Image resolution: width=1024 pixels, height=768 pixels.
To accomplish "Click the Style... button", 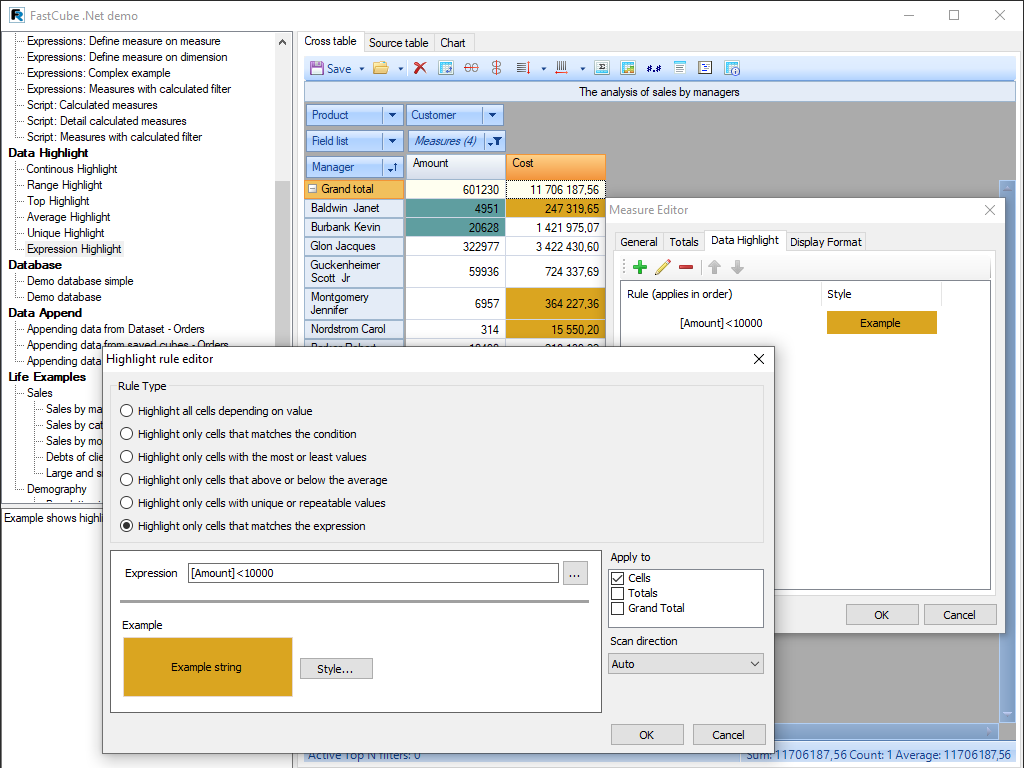I will (x=336, y=669).
